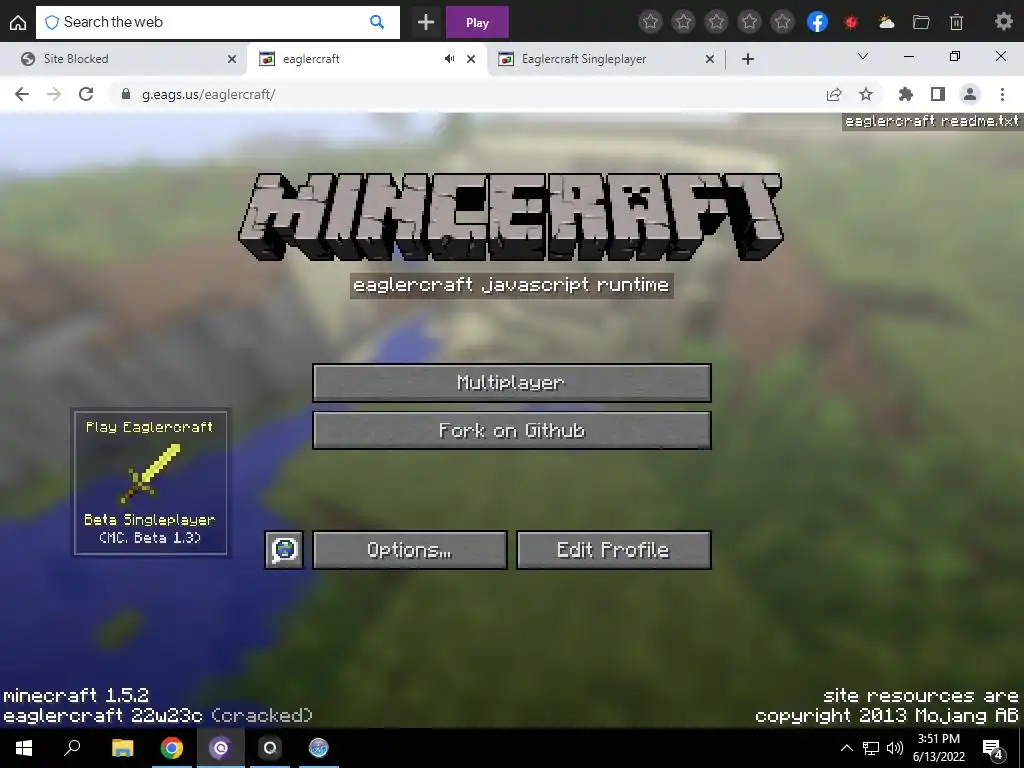Reload the current page
The image size is (1024, 768).
[86, 94]
